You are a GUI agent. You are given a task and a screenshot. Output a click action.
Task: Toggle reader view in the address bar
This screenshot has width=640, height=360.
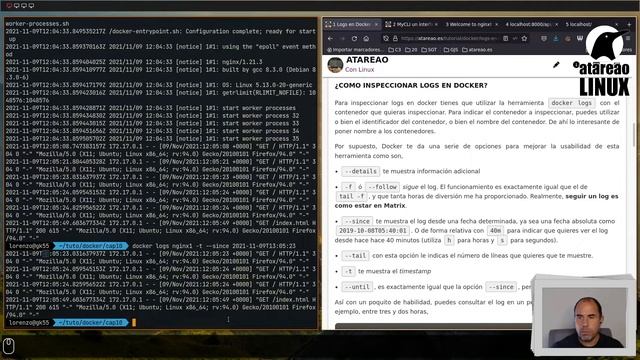(505, 38)
